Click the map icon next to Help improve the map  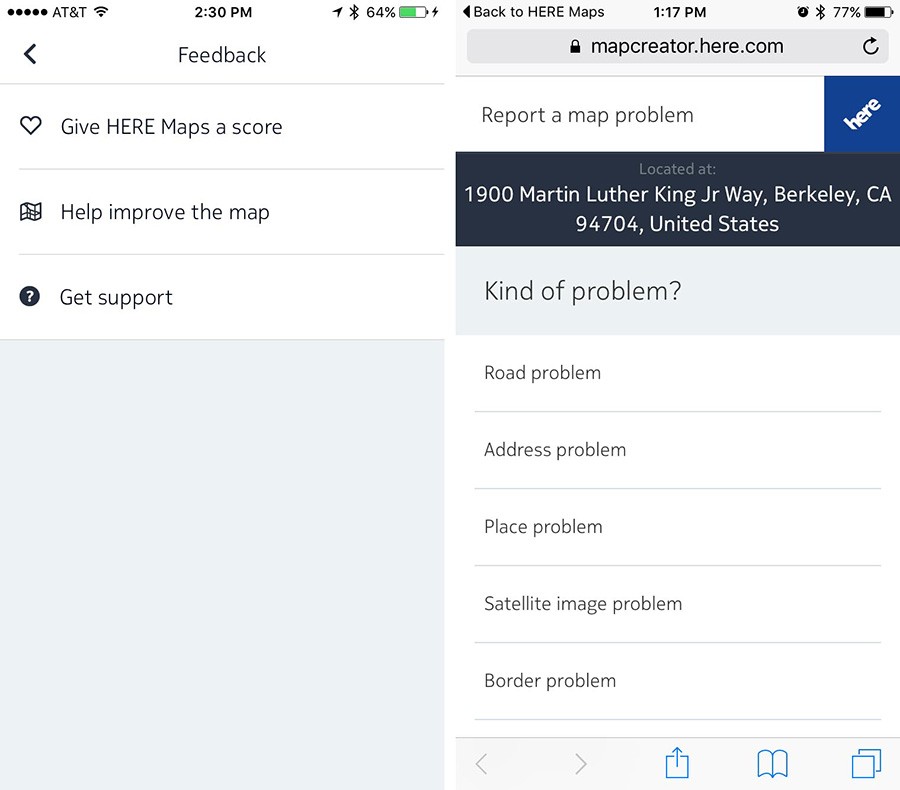click(x=30, y=211)
